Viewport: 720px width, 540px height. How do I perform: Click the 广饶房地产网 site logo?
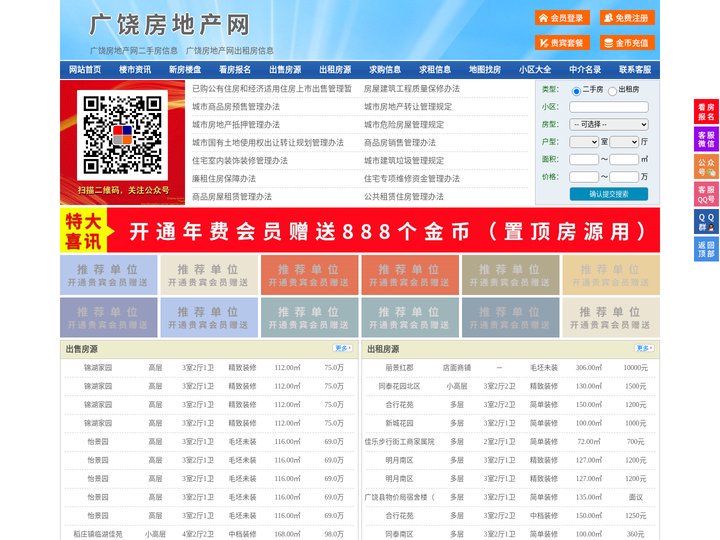click(169, 24)
